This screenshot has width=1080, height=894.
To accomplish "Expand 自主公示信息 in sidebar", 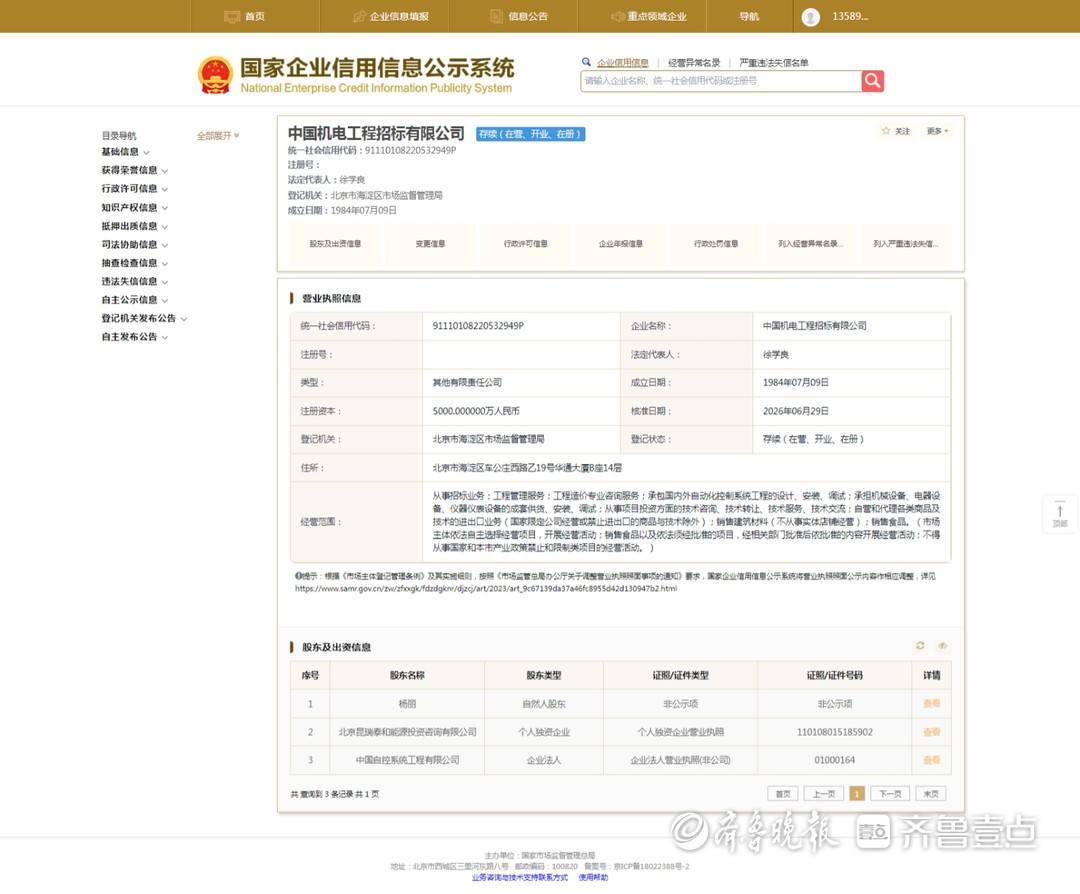I will [x=134, y=300].
